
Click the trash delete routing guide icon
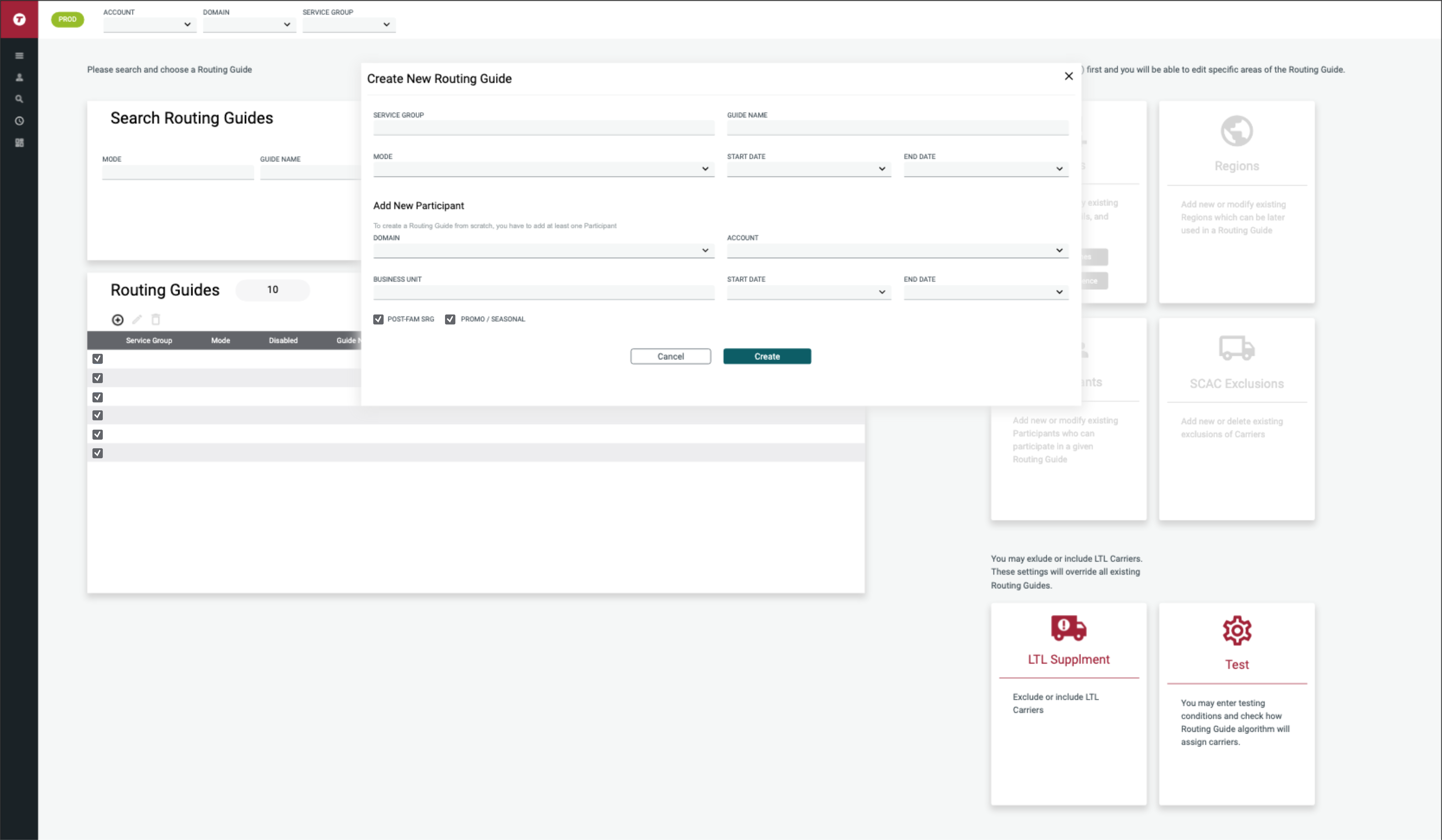[x=156, y=319]
